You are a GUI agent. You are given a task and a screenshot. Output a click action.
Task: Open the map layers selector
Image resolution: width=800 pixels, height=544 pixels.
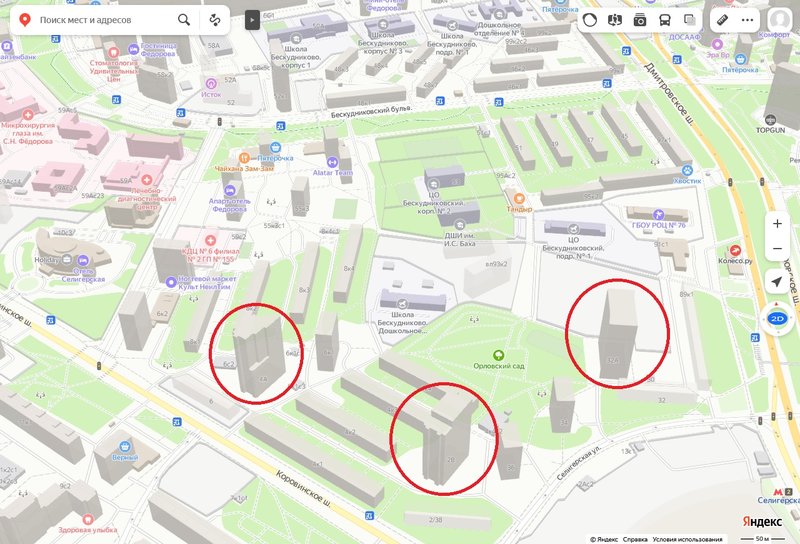[x=690, y=20]
